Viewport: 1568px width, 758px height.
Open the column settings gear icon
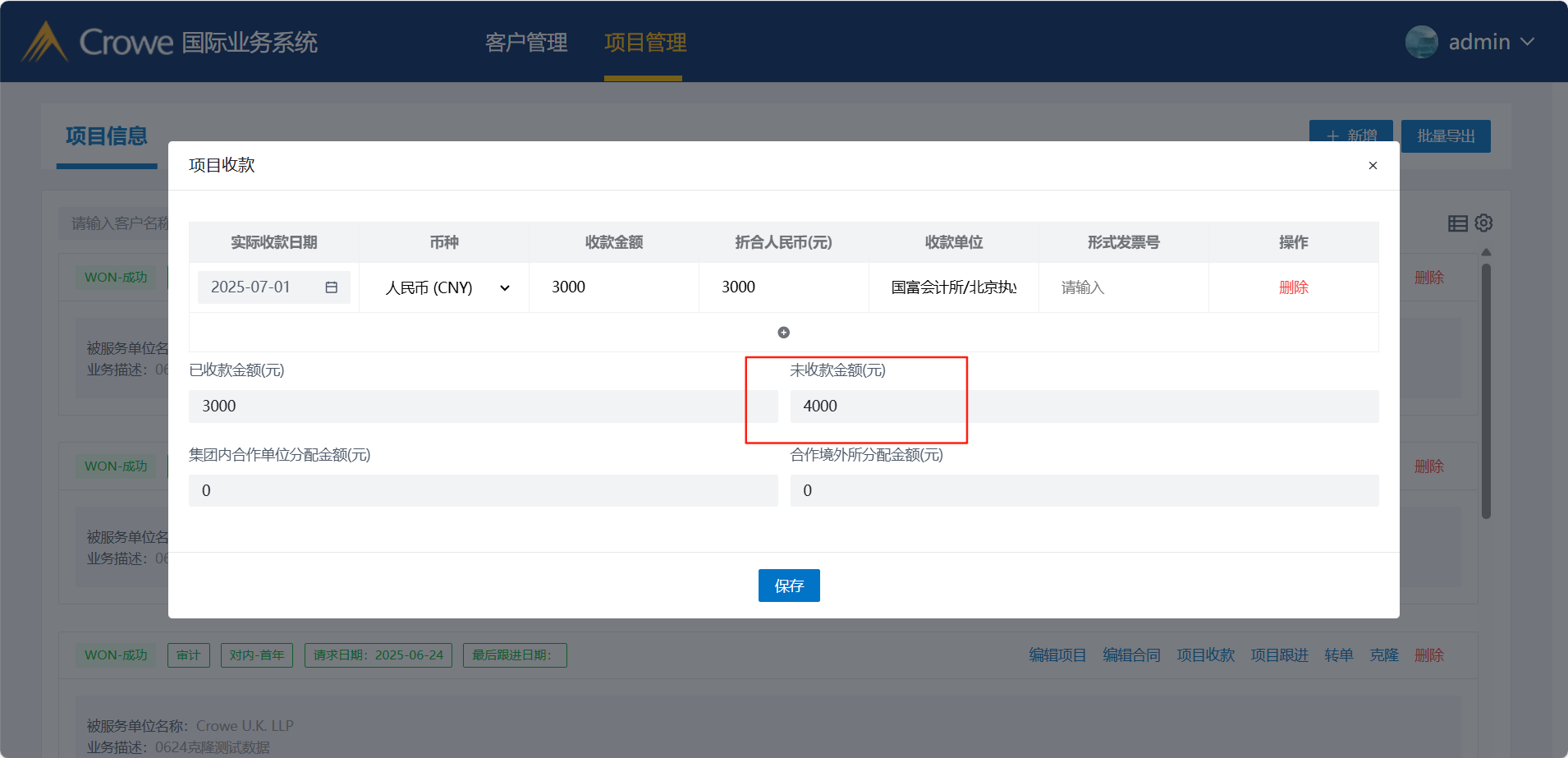1483,223
